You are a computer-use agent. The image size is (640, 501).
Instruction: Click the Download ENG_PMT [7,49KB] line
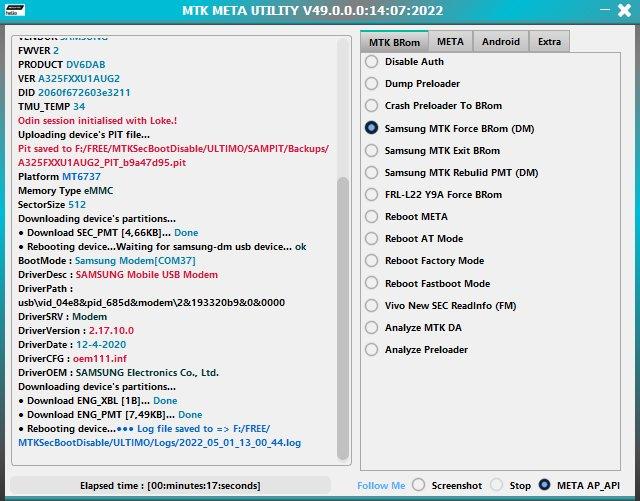(x=110, y=414)
